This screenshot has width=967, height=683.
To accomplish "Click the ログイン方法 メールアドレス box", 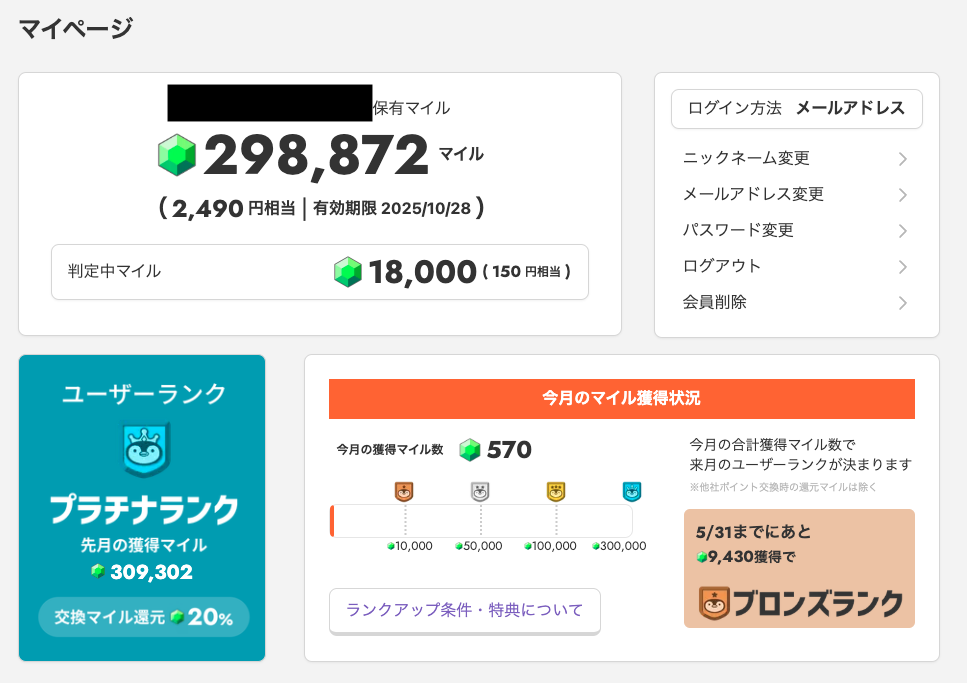I will click(x=797, y=109).
